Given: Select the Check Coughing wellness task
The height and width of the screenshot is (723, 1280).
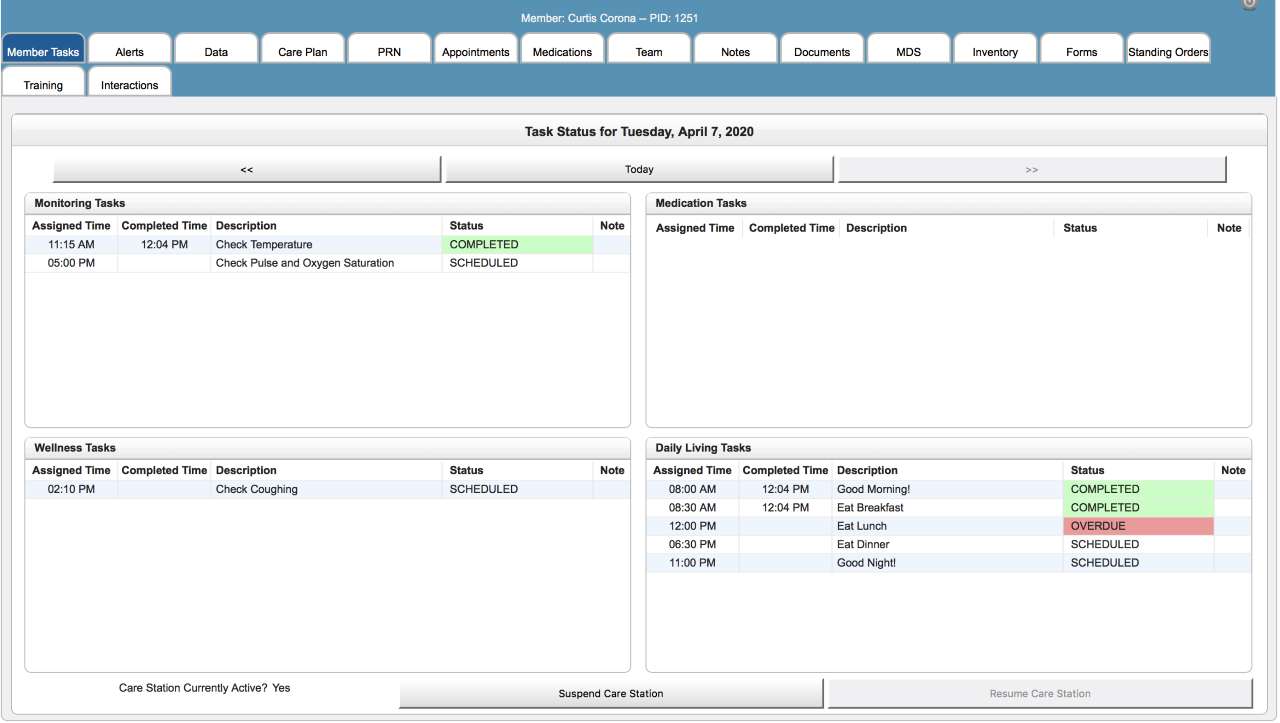Looking at the screenshot, I should 328,489.
